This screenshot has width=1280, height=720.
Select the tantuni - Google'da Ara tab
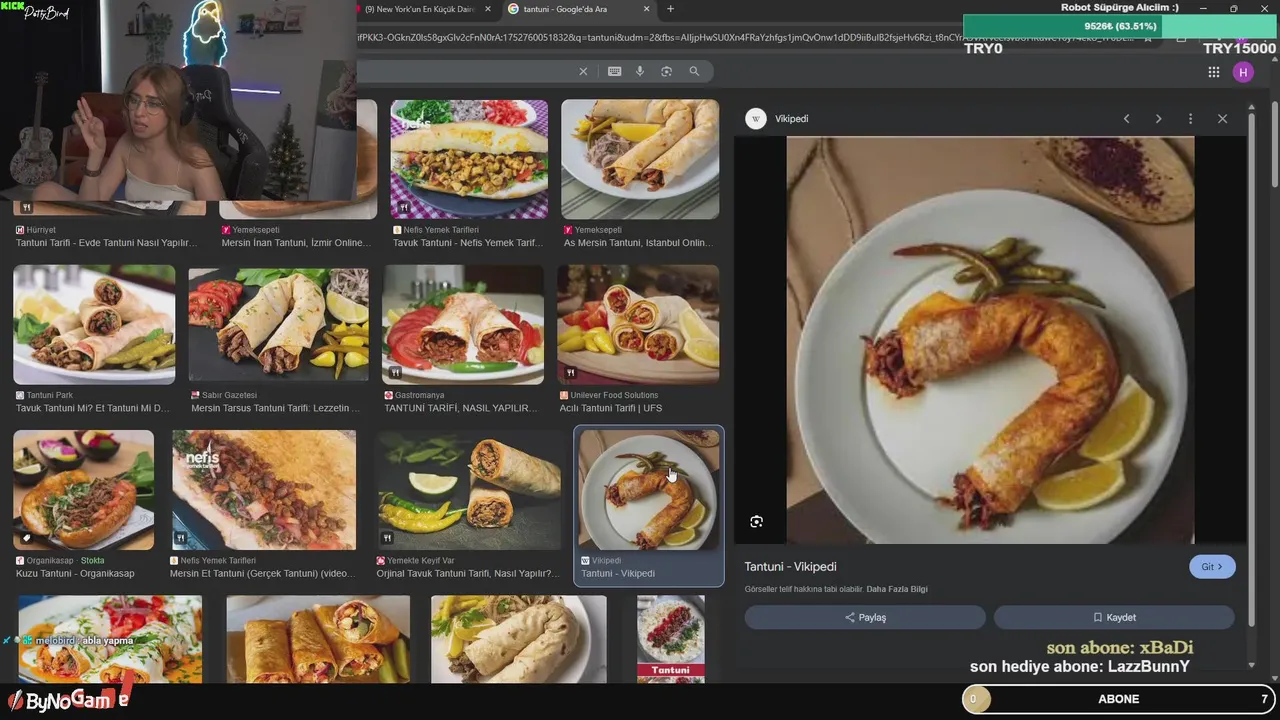pyautogui.click(x=567, y=9)
